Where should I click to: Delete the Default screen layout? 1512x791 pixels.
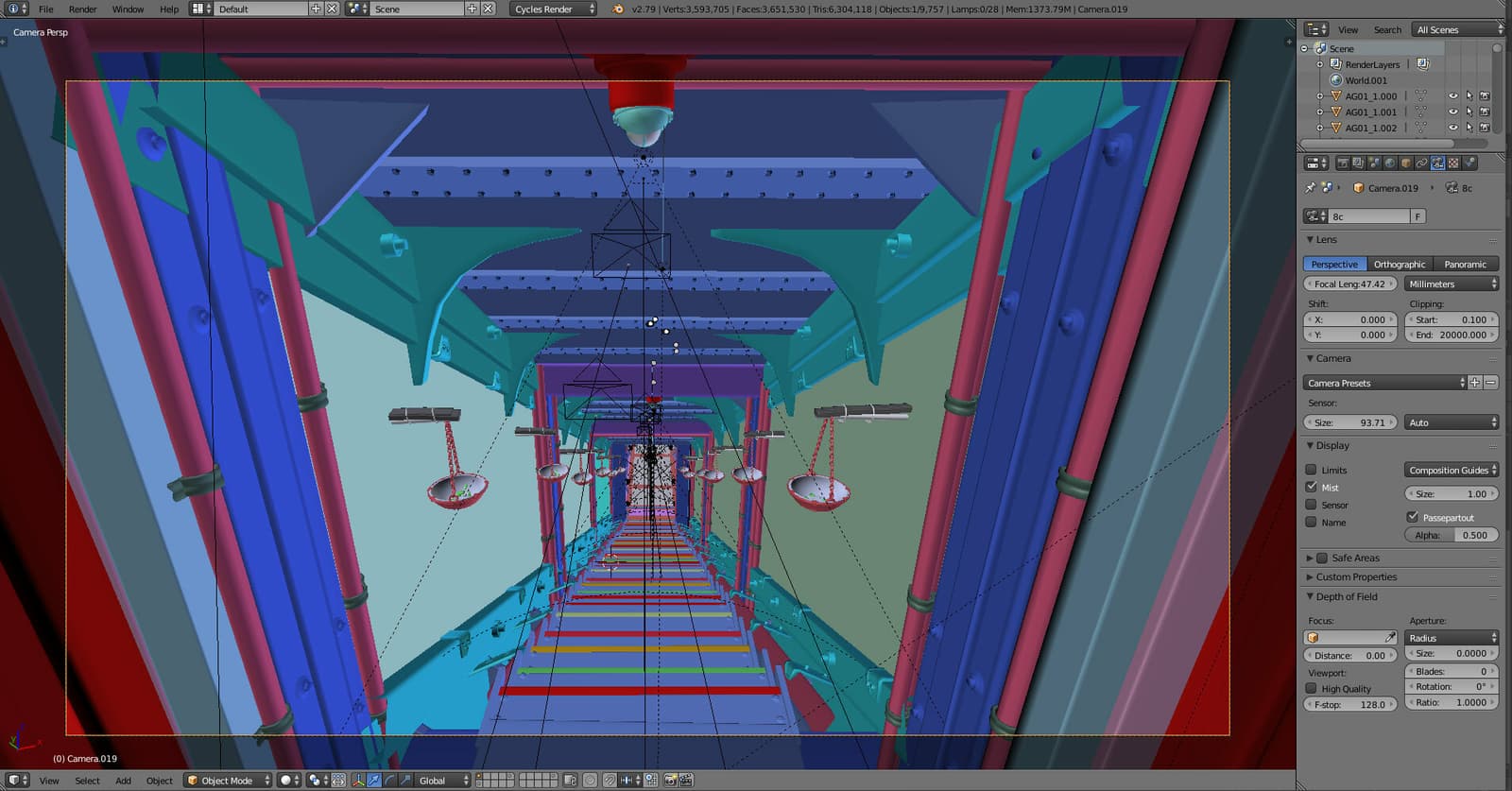coord(332,9)
